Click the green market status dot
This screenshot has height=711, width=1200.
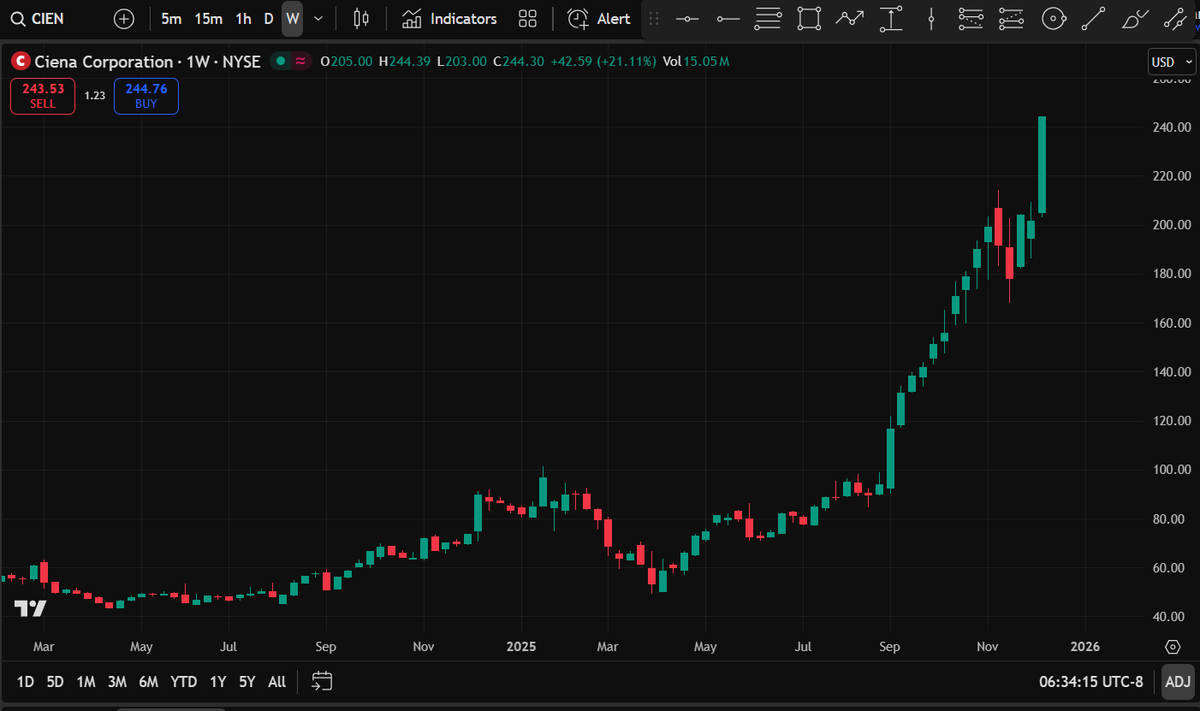pos(280,61)
